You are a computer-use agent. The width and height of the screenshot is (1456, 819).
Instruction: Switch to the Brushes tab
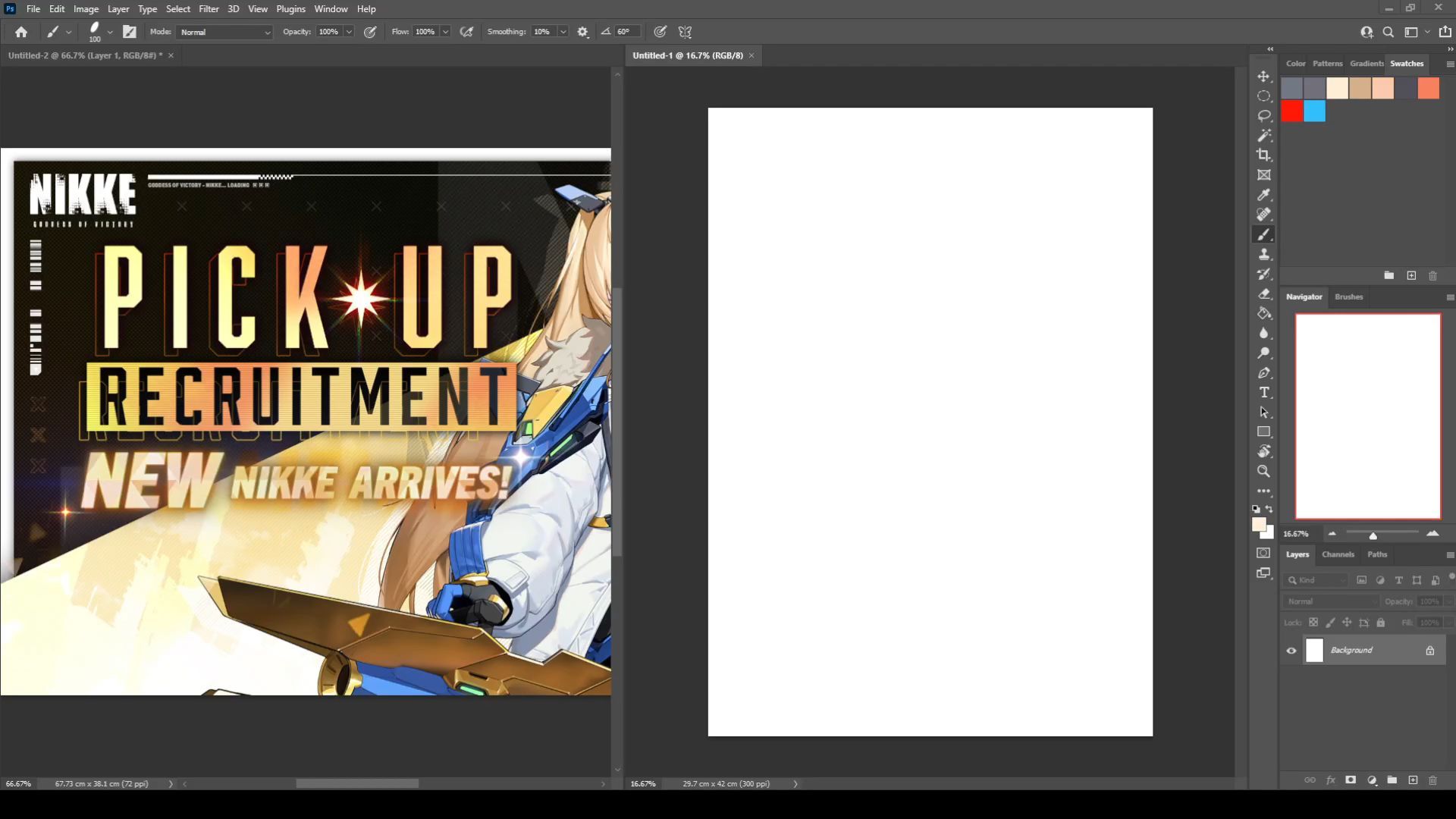(x=1348, y=297)
